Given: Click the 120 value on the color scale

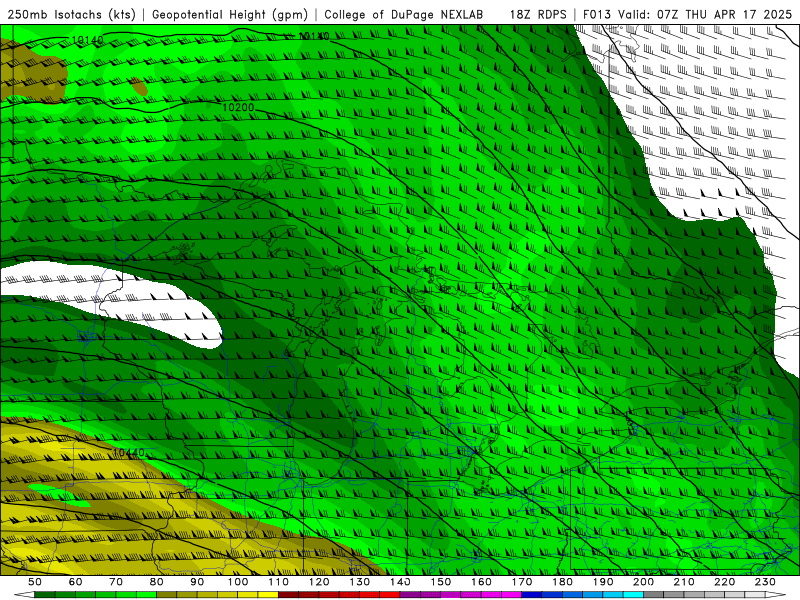Looking at the screenshot, I should coord(319,582).
